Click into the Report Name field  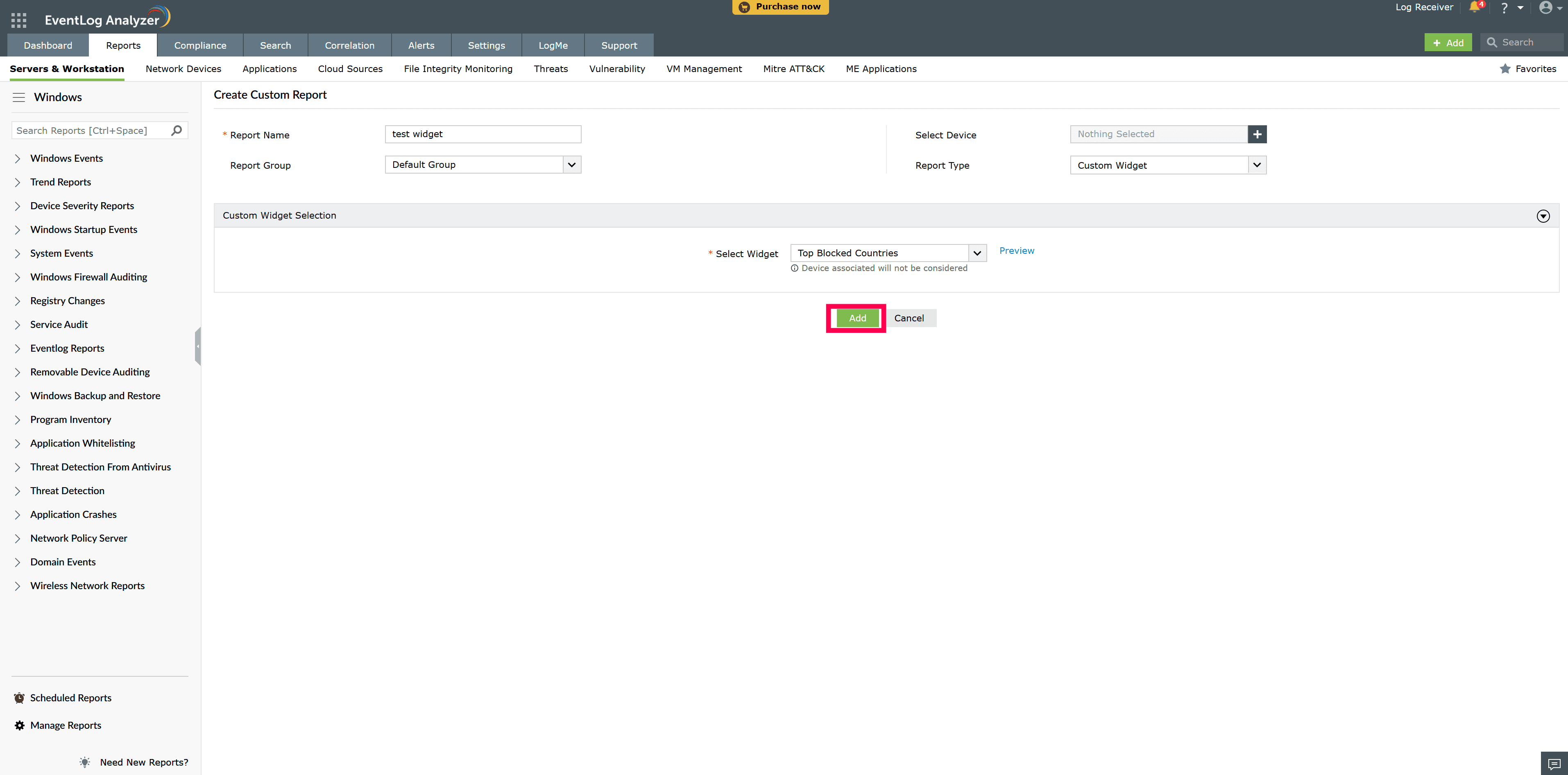483,134
